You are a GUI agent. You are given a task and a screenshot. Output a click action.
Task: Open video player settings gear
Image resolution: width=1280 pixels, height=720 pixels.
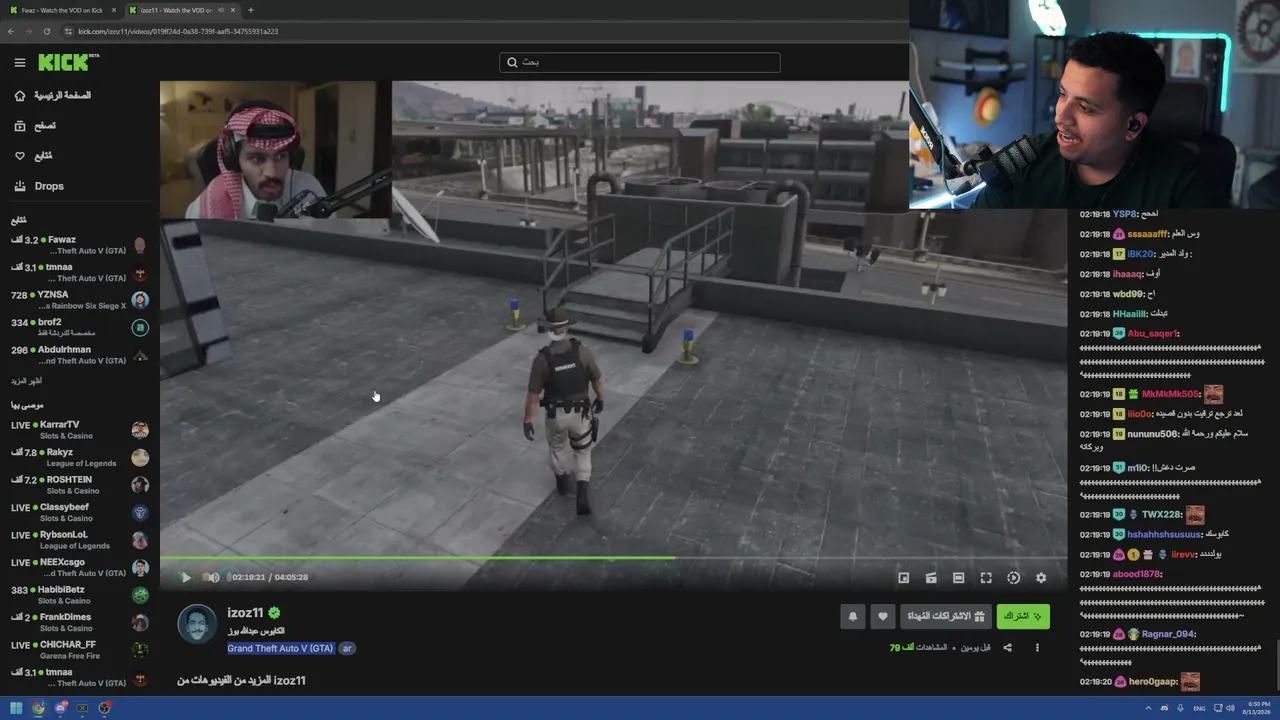pyautogui.click(x=1041, y=578)
